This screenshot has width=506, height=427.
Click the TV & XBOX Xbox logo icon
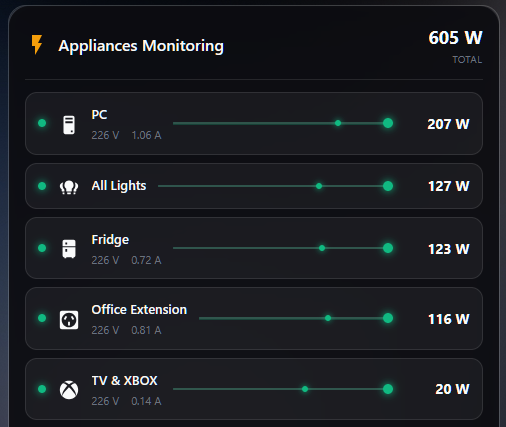[69, 390]
